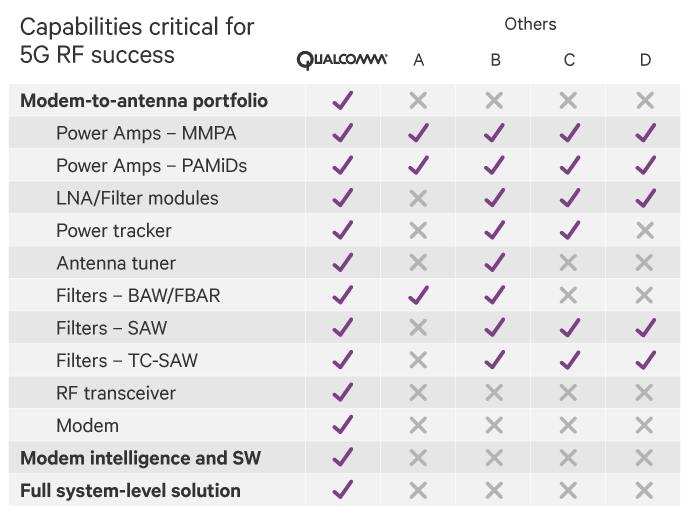Click company B cross for Modem-to-antenna portfolio
Viewport: 688px width, 518px height.
click(495, 100)
